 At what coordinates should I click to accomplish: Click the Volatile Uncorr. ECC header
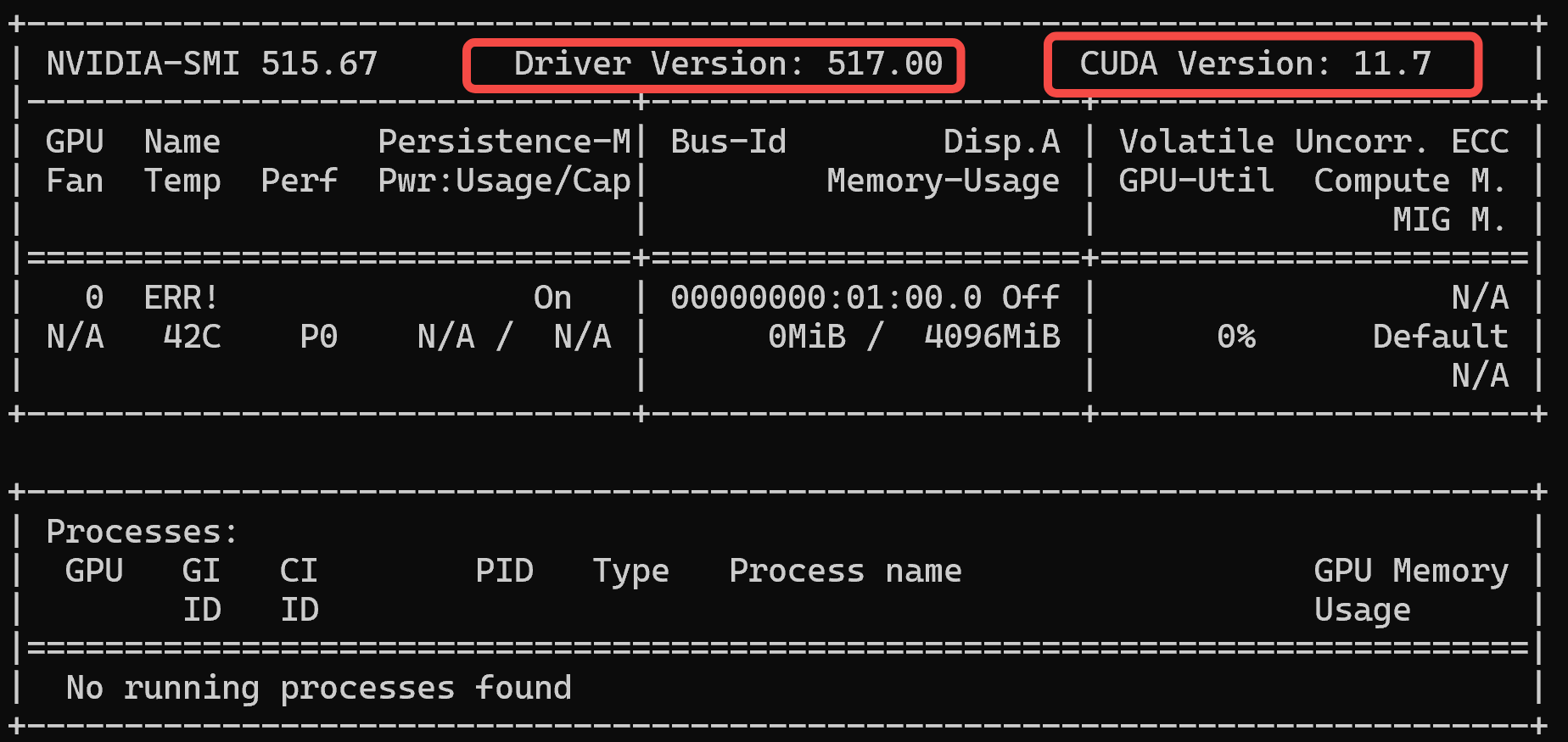(1313, 142)
